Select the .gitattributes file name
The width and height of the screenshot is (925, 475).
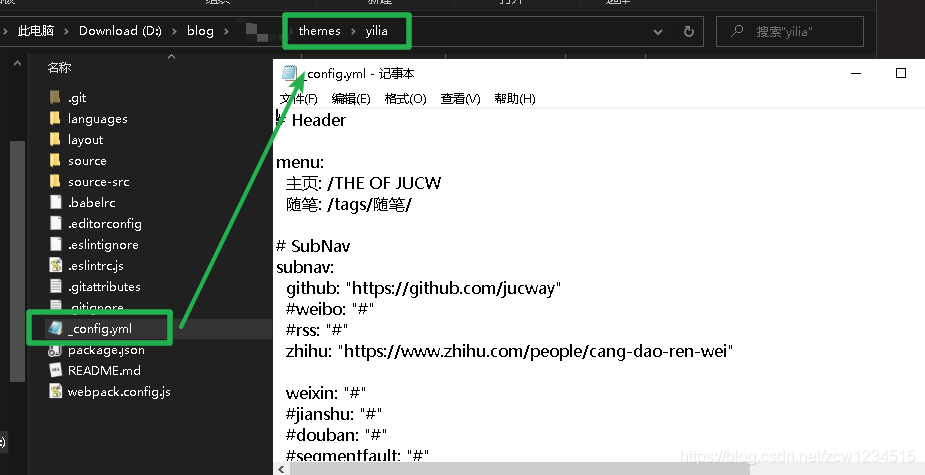point(104,287)
